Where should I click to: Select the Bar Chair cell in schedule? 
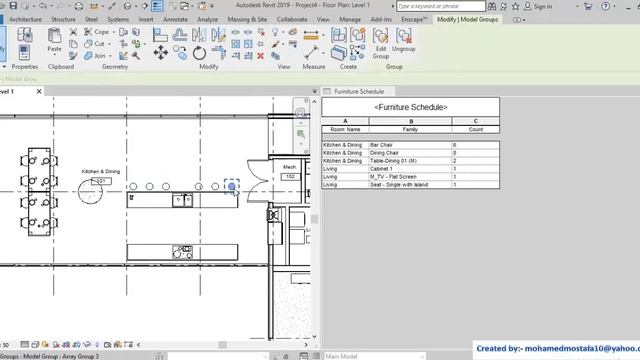pyautogui.click(x=410, y=145)
